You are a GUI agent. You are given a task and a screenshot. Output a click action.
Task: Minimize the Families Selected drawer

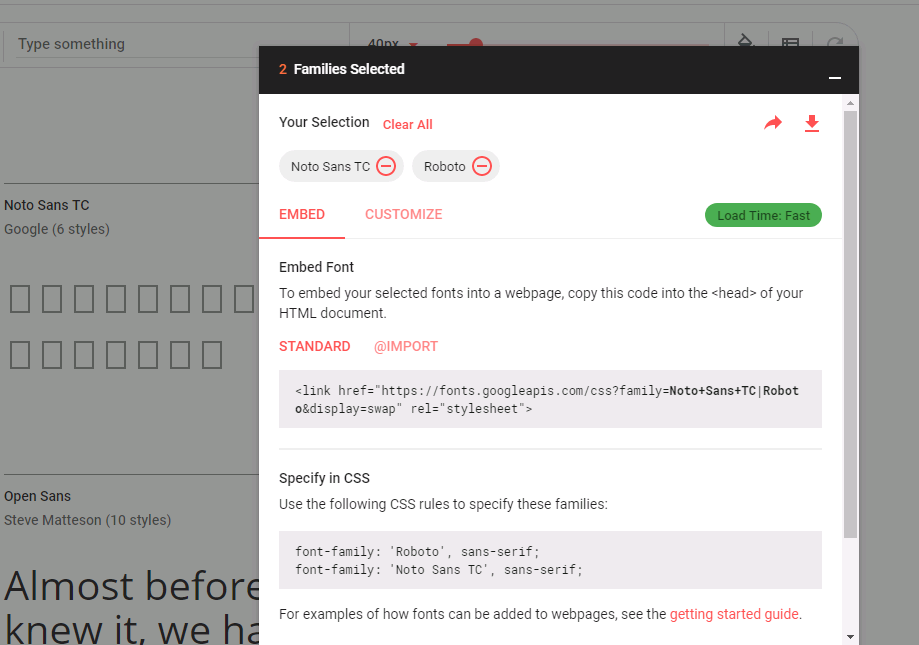click(835, 77)
